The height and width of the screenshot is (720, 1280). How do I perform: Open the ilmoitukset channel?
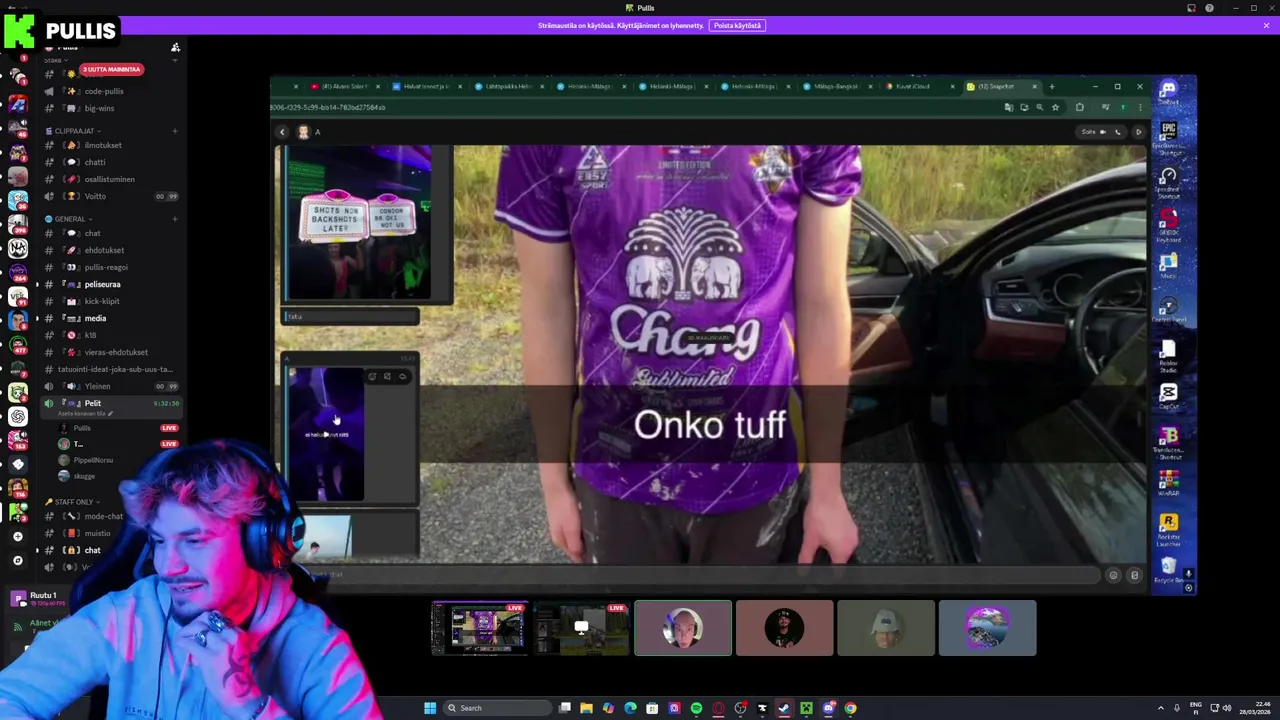coord(103,145)
